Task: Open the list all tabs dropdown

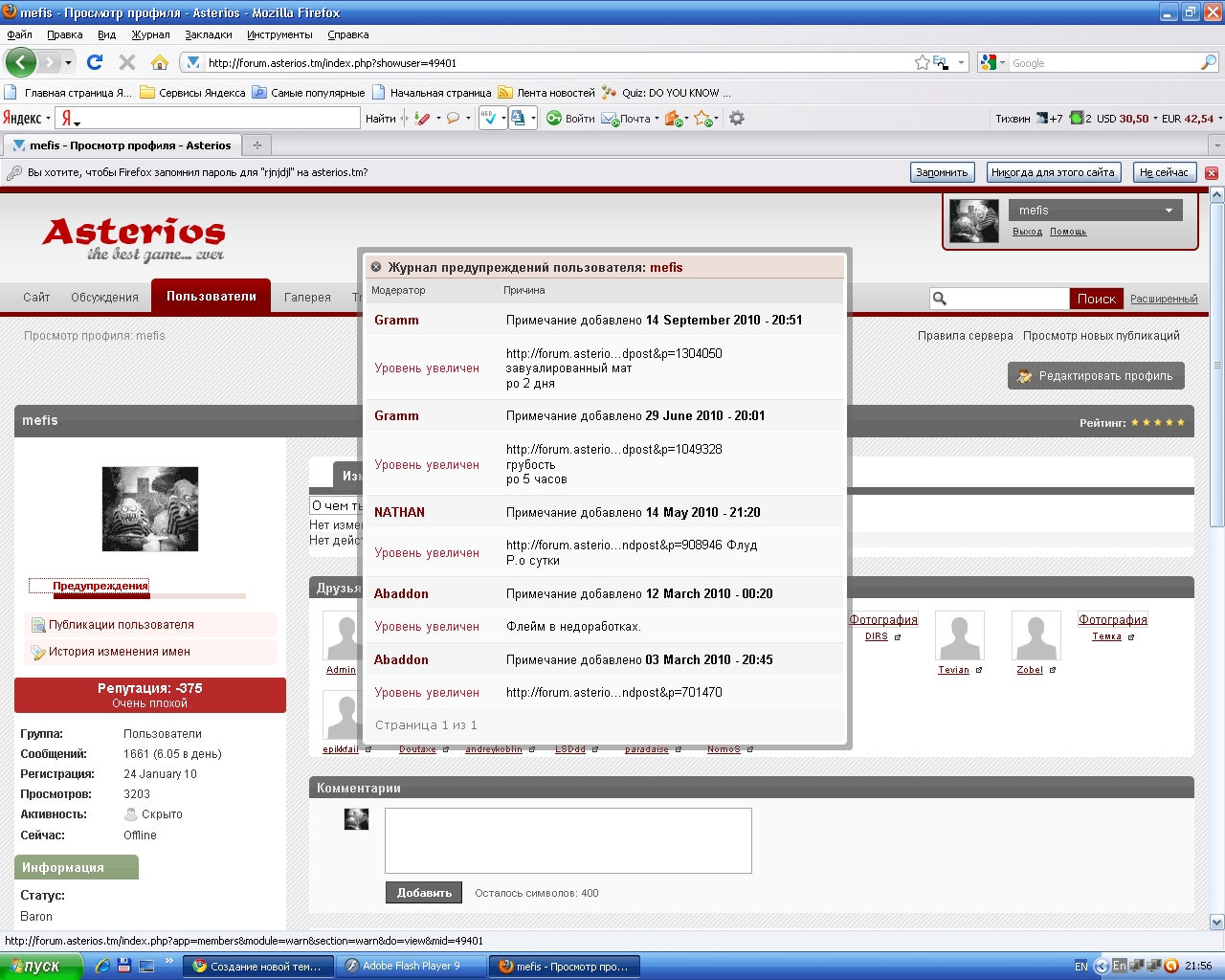Action: coord(1216,145)
